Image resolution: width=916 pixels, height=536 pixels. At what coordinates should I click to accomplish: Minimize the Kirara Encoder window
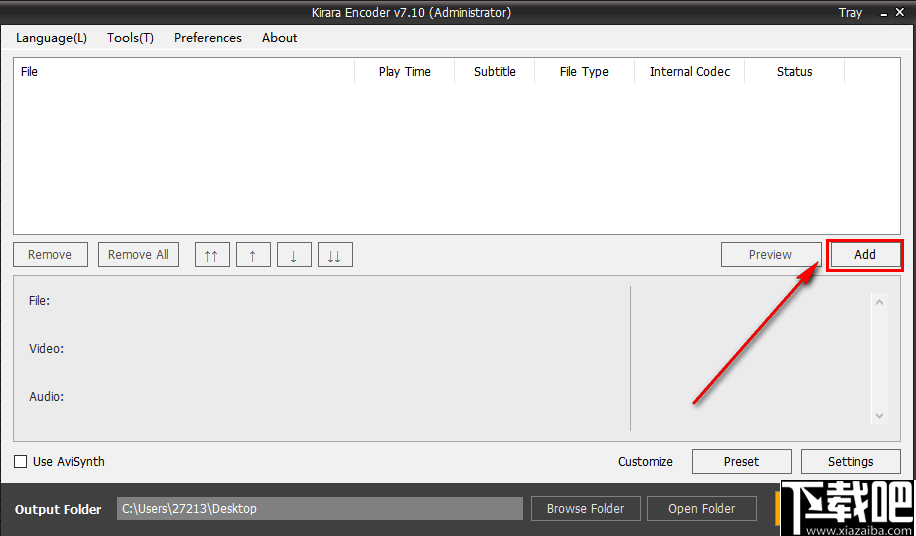pyautogui.click(x=884, y=13)
